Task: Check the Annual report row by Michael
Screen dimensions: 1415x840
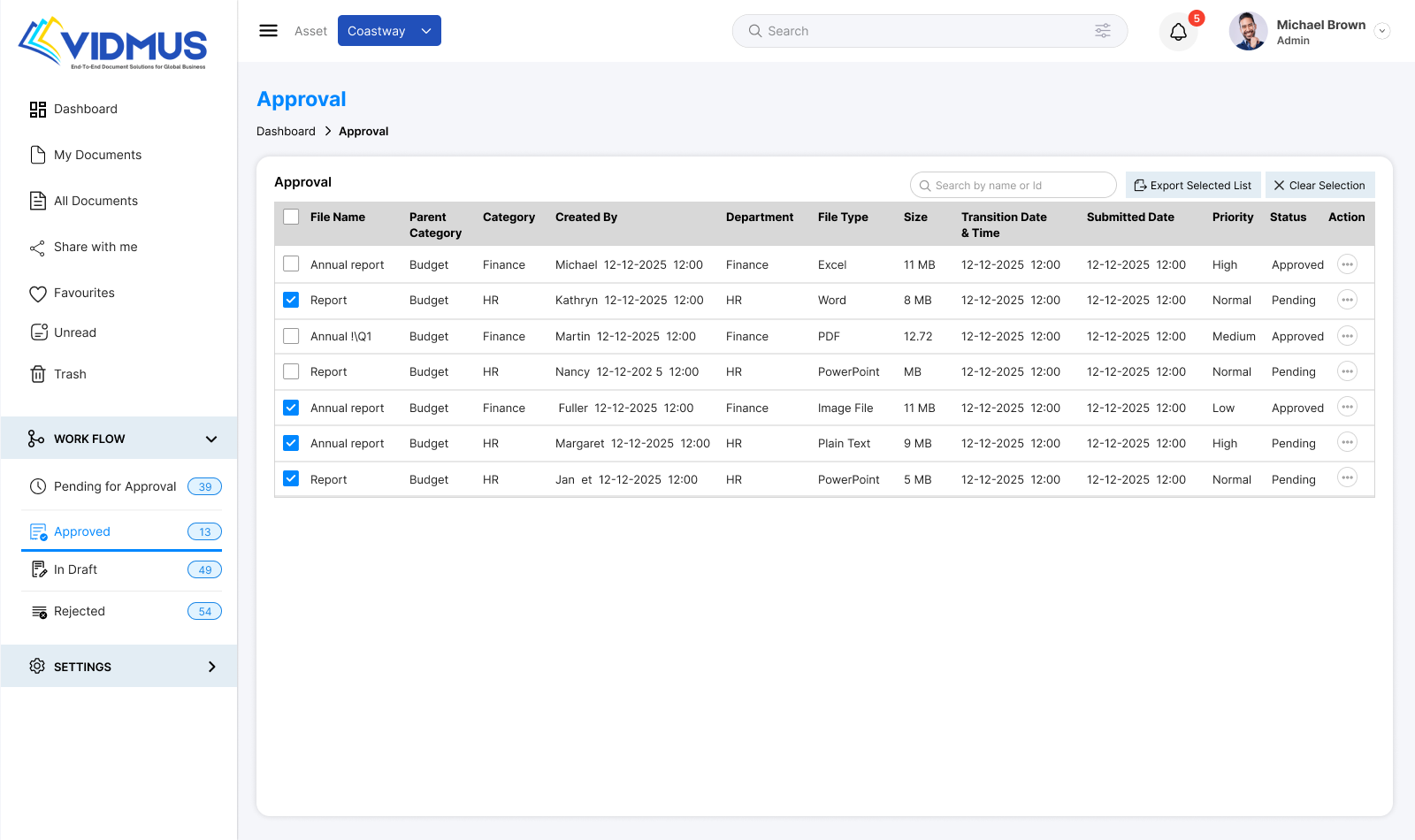Action: click(x=291, y=264)
